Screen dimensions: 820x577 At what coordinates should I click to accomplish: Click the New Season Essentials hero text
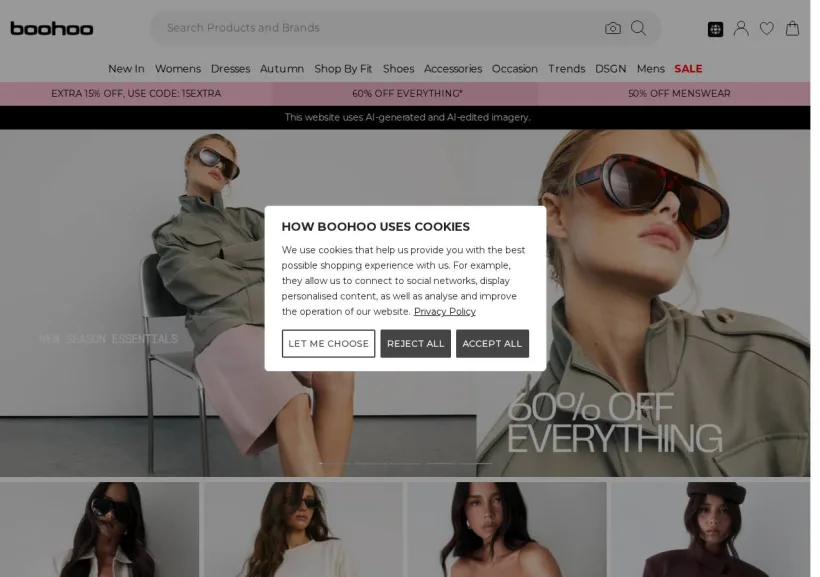click(x=108, y=339)
